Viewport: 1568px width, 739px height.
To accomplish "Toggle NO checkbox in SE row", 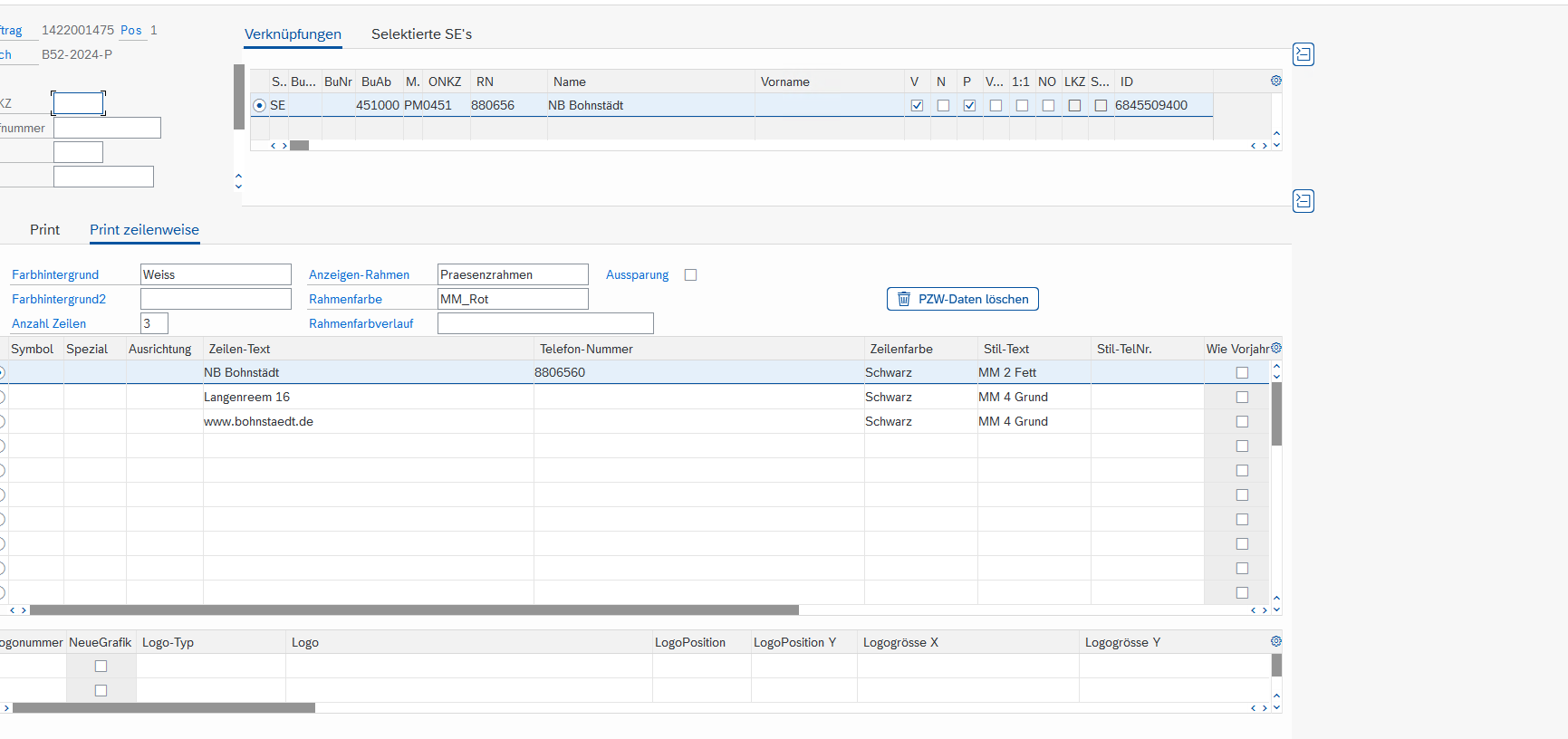I will click(1048, 105).
